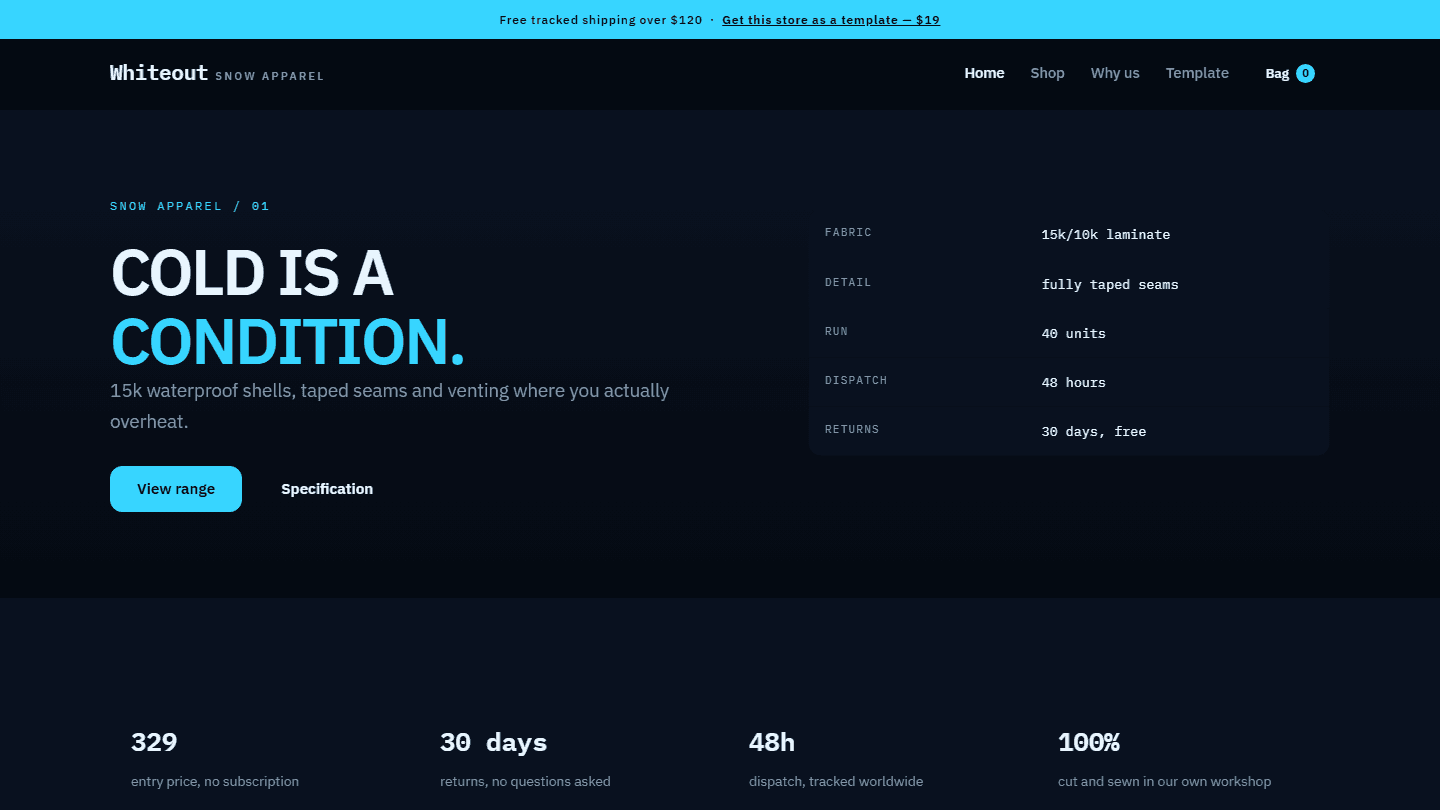This screenshot has height=810, width=1440.
Task: Click the '30 days, free' value
Action: pos(1094,432)
